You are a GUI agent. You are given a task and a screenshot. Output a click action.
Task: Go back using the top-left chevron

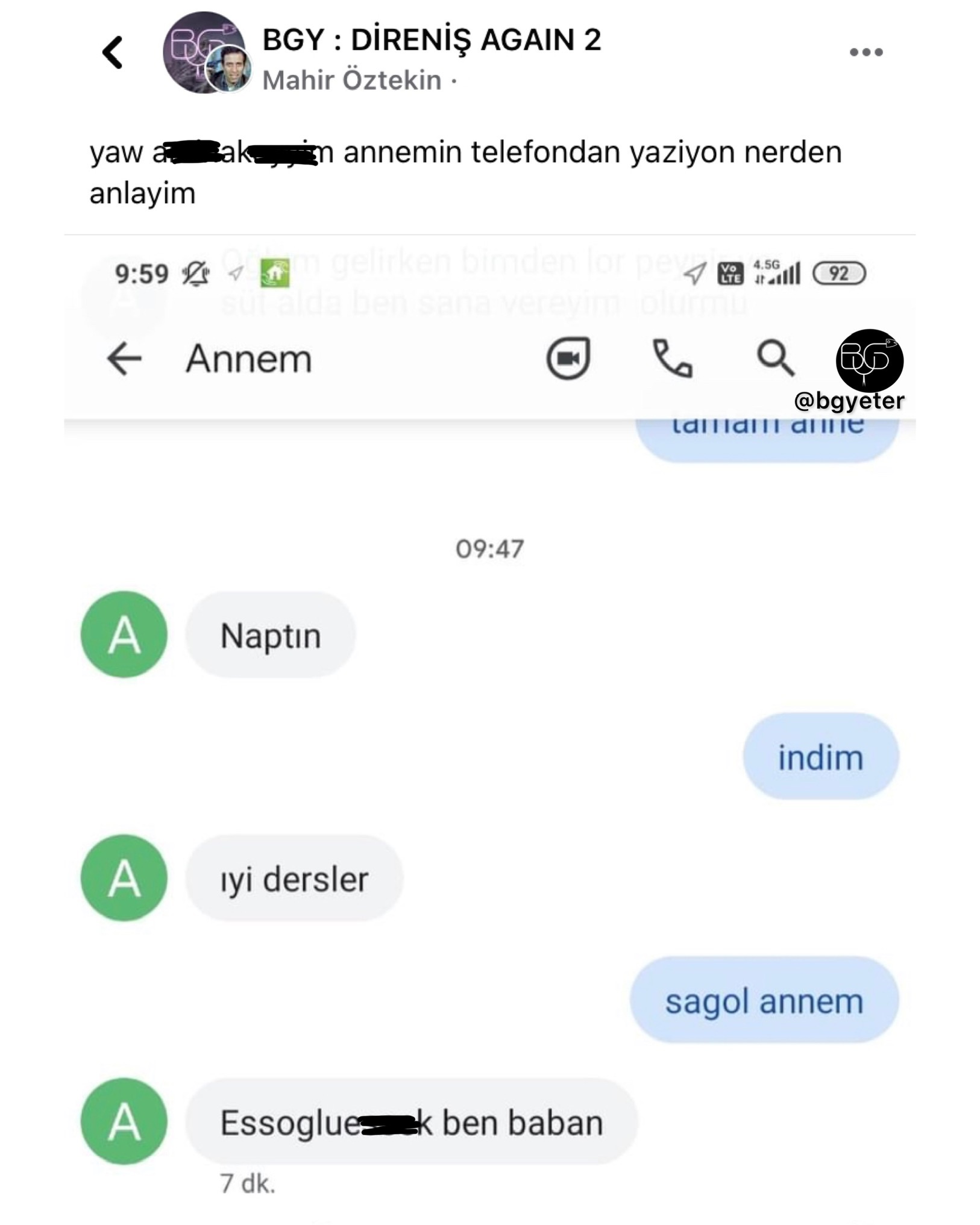(x=113, y=52)
